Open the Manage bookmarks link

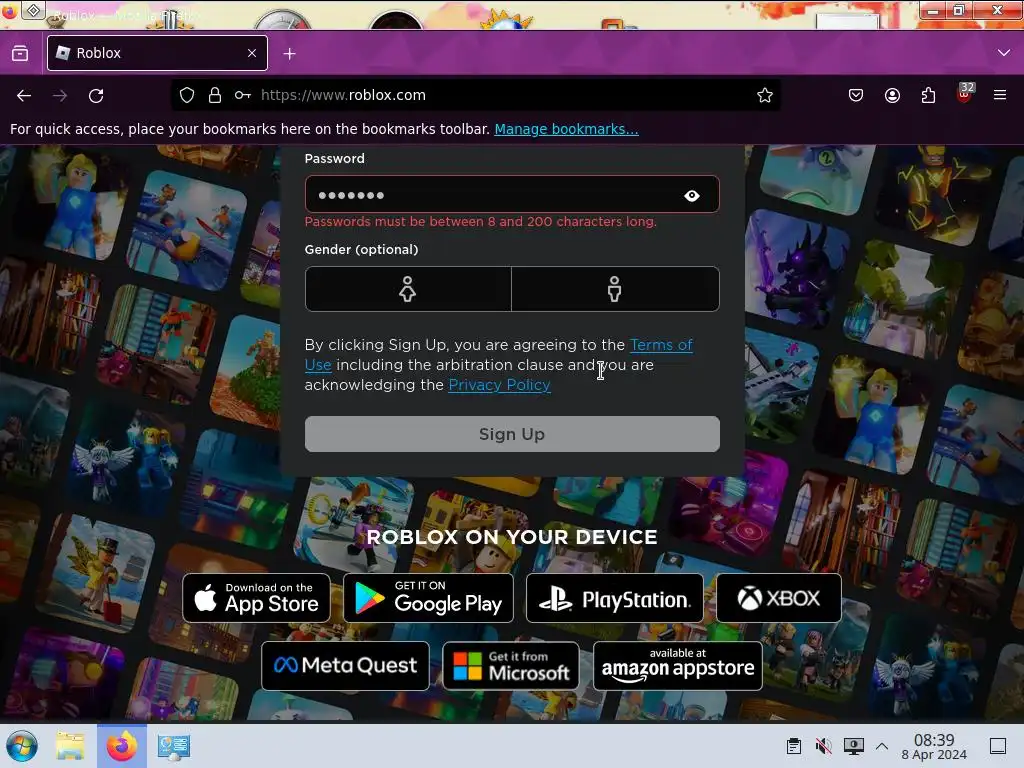coord(566,129)
